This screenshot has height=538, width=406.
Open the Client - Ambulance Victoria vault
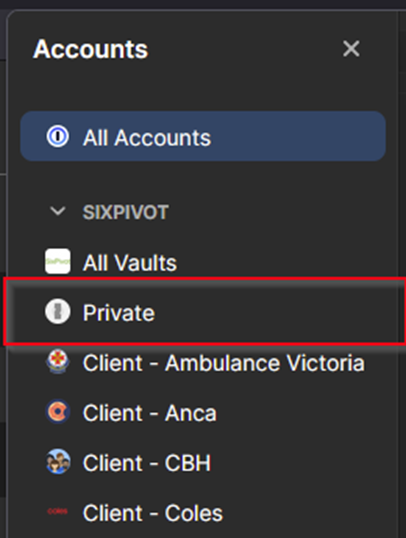pyautogui.click(x=224, y=363)
